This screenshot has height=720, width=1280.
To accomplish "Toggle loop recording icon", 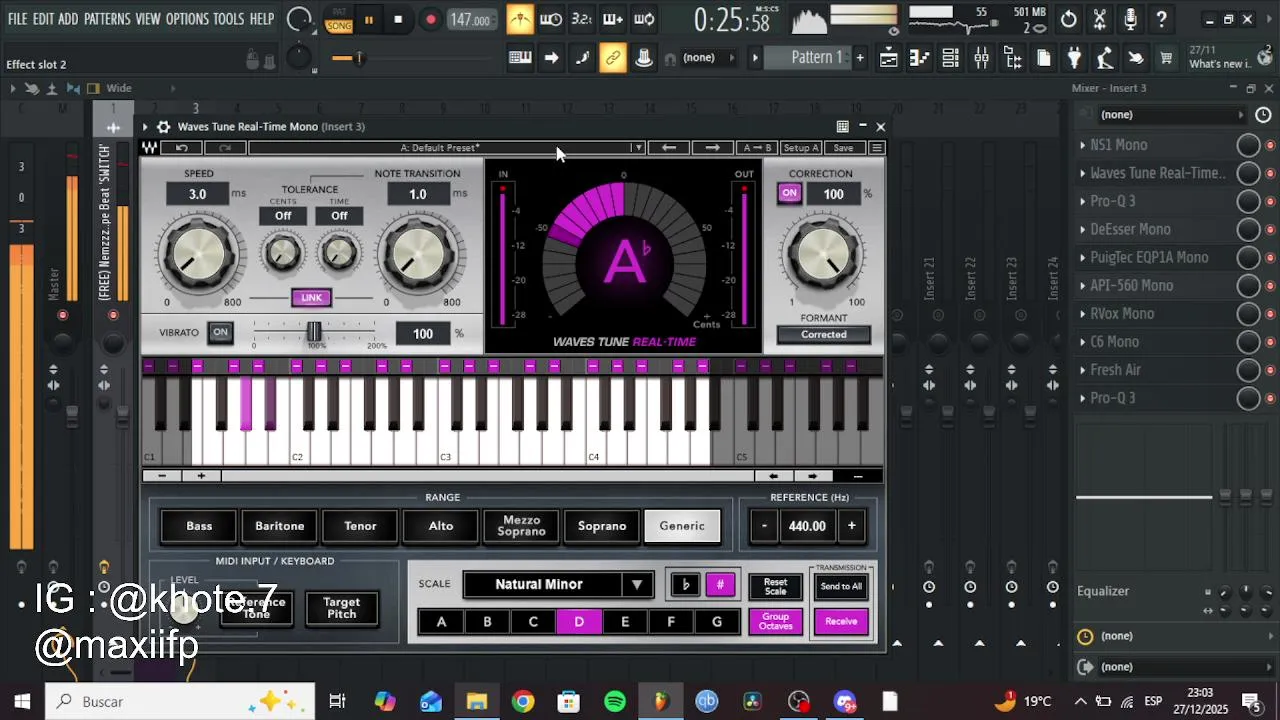I will coord(644,19).
